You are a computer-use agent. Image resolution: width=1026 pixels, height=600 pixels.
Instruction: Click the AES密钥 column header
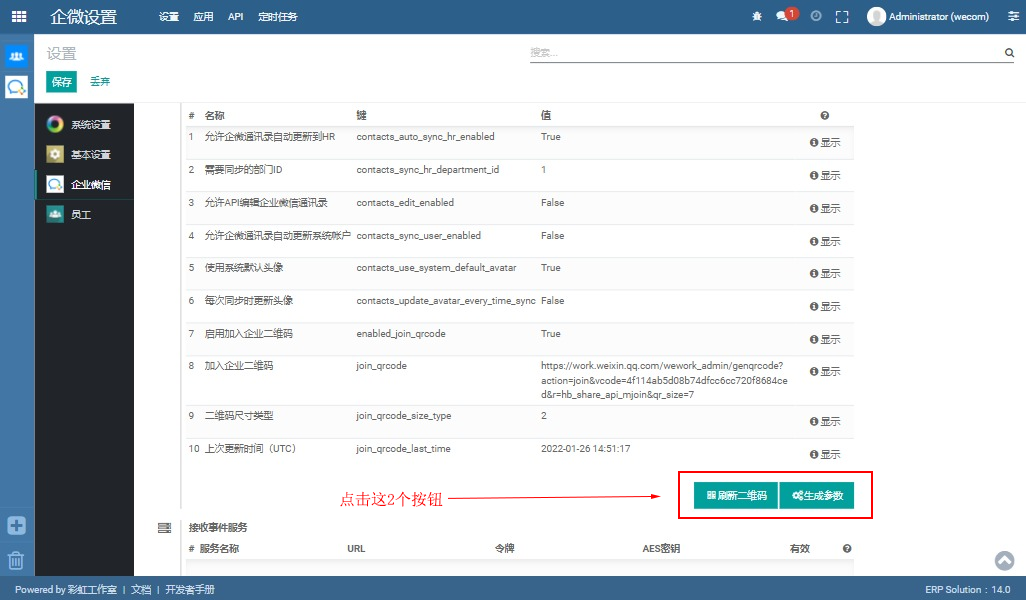coord(661,548)
